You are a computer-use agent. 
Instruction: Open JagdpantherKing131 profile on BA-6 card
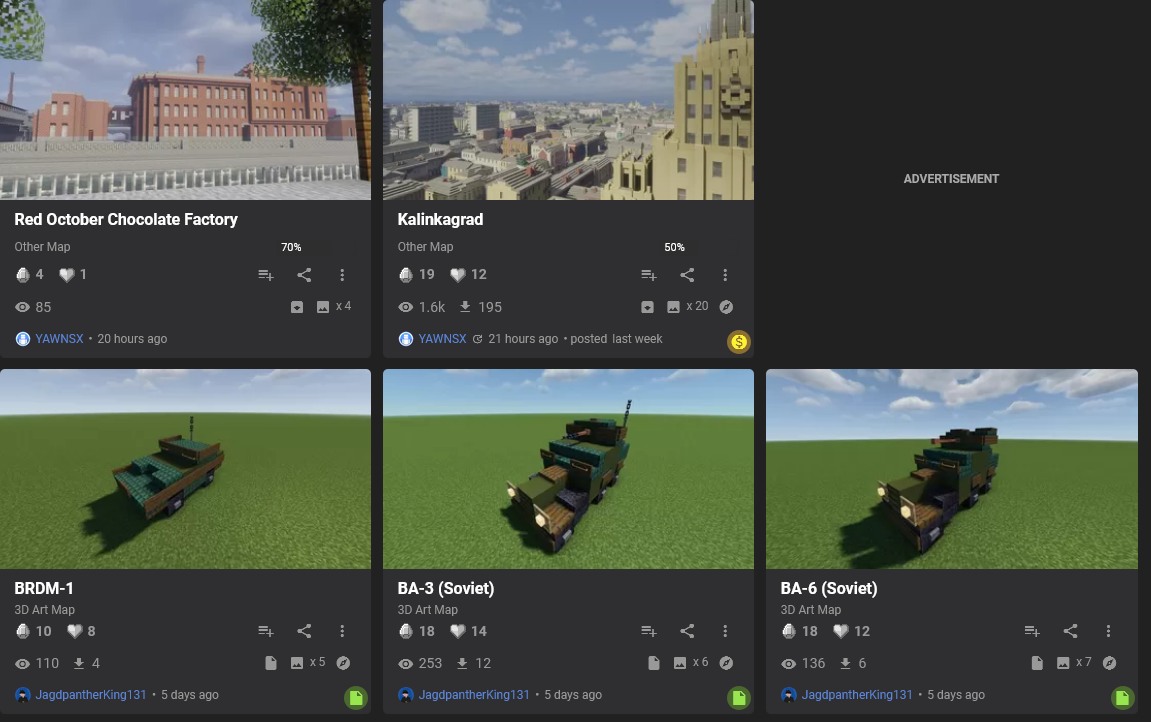(857, 695)
